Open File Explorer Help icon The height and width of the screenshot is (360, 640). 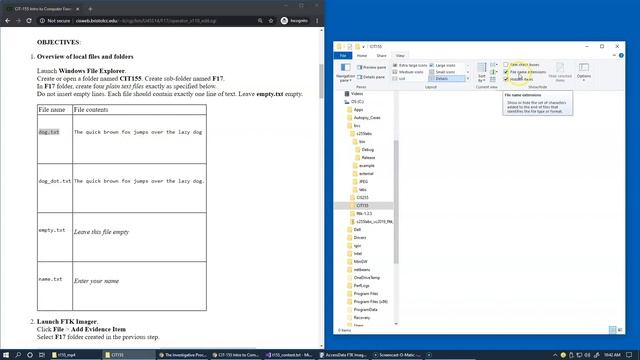621,56
